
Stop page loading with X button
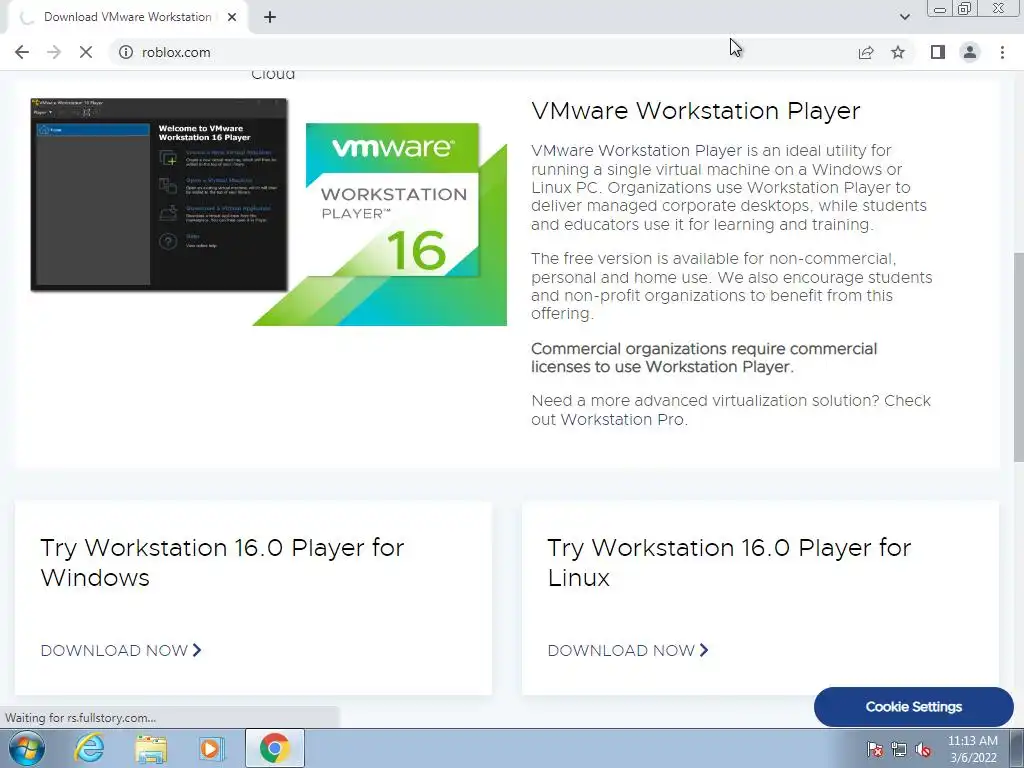coord(86,52)
